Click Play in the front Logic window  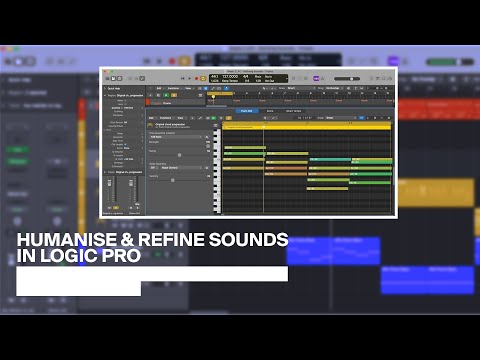(x=190, y=79)
